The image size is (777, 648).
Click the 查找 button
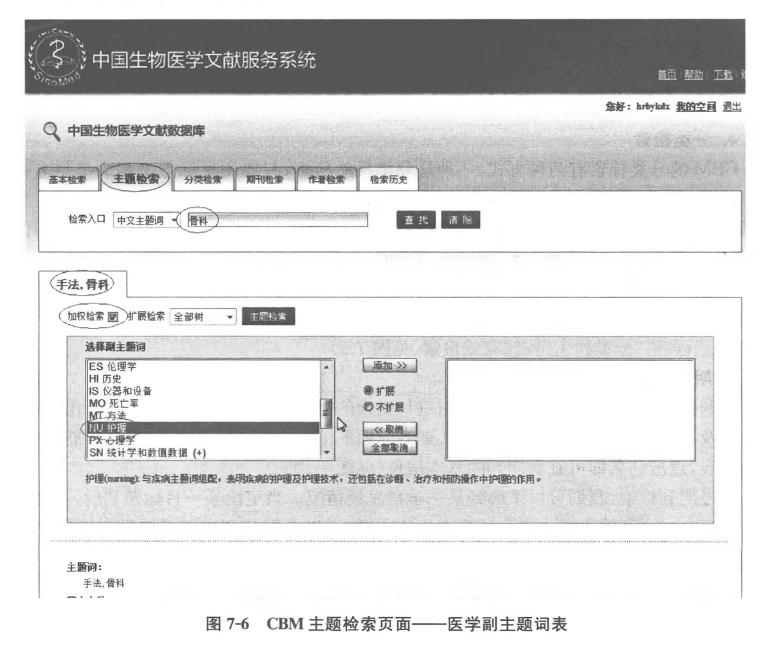(x=416, y=220)
